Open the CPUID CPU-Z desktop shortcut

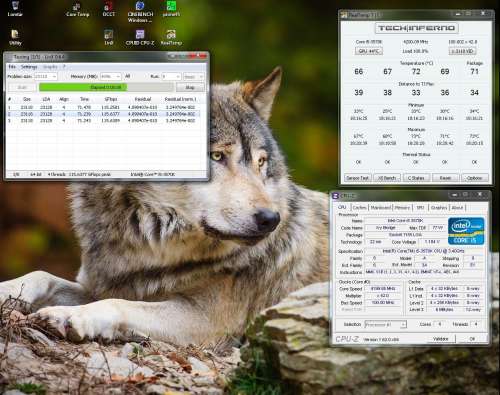click(x=140, y=37)
